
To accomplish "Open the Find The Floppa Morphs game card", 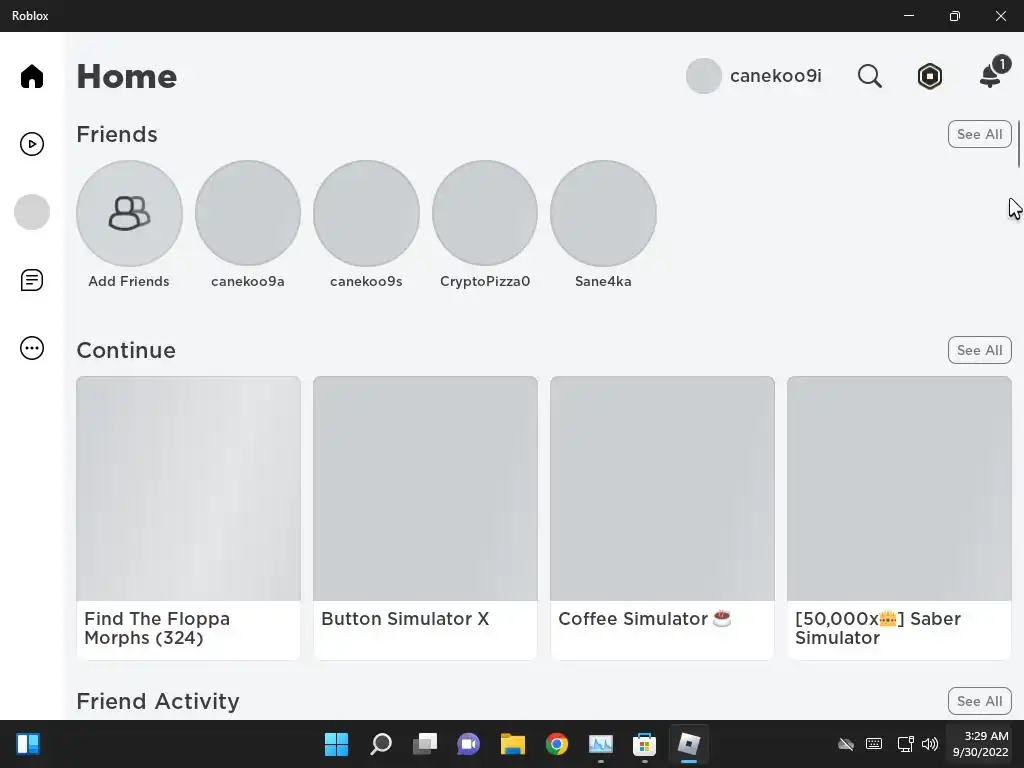I will (x=188, y=518).
